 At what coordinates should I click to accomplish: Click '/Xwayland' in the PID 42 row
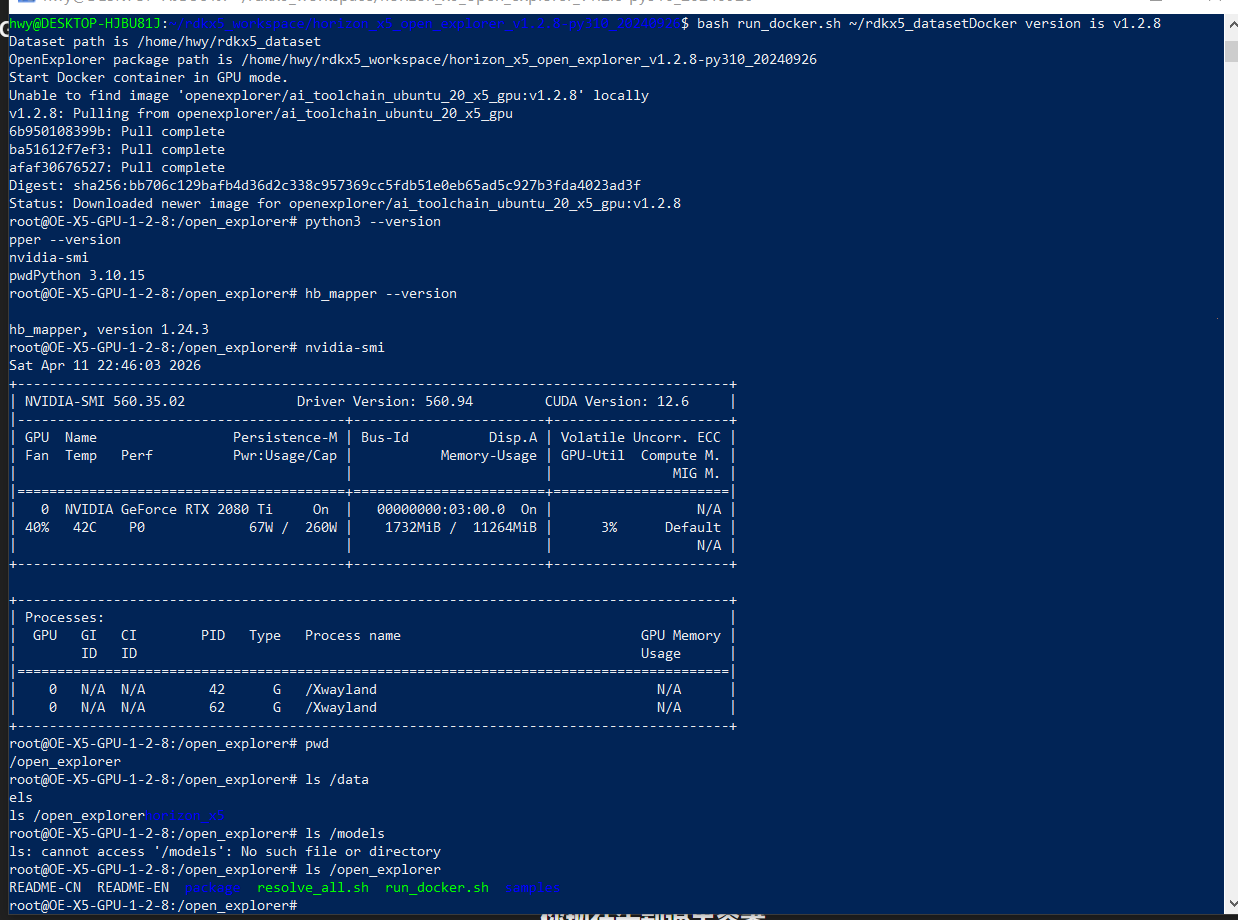point(341,689)
